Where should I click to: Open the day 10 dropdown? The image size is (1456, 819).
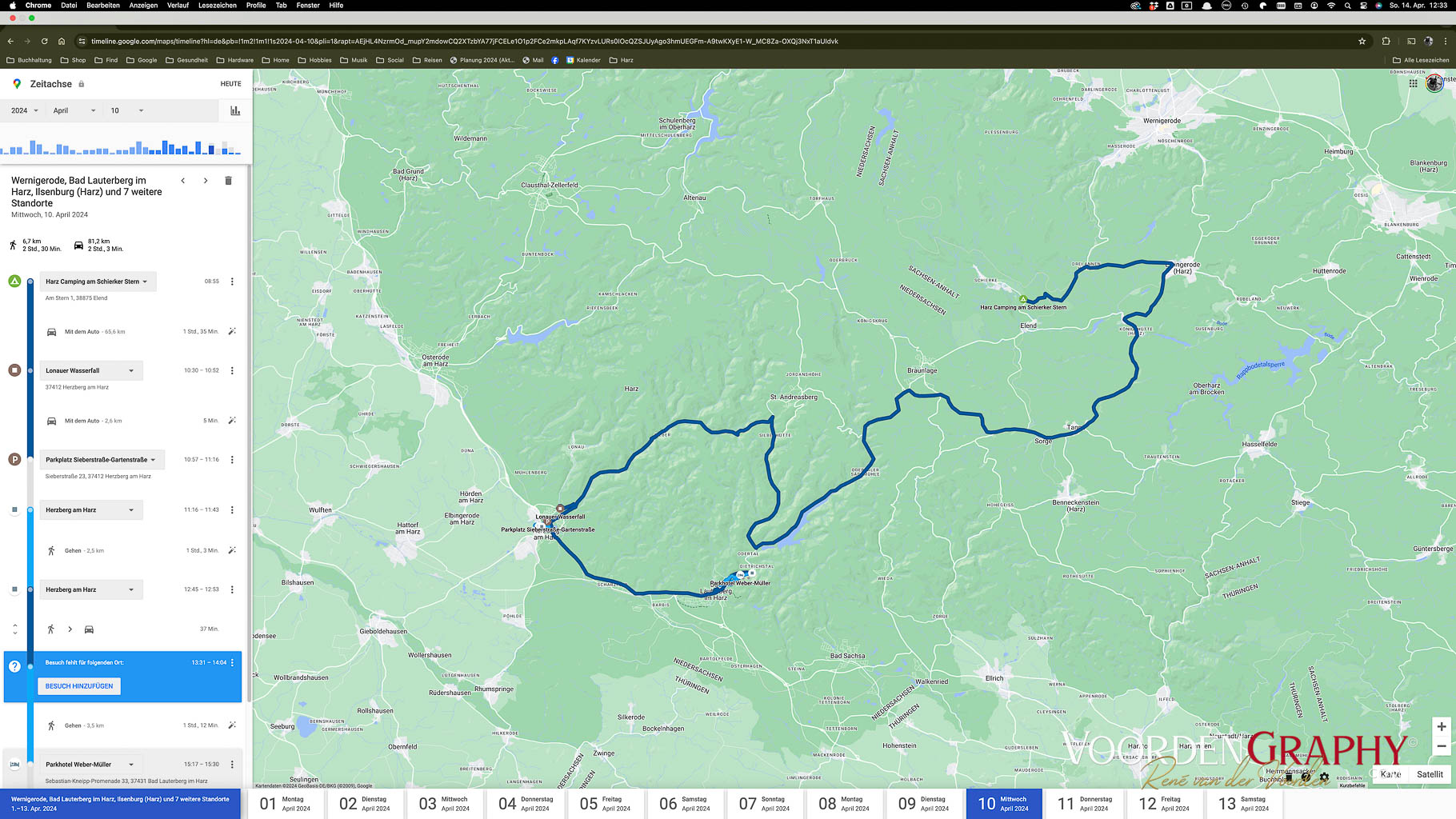pyautogui.click(x=126, y=110)
